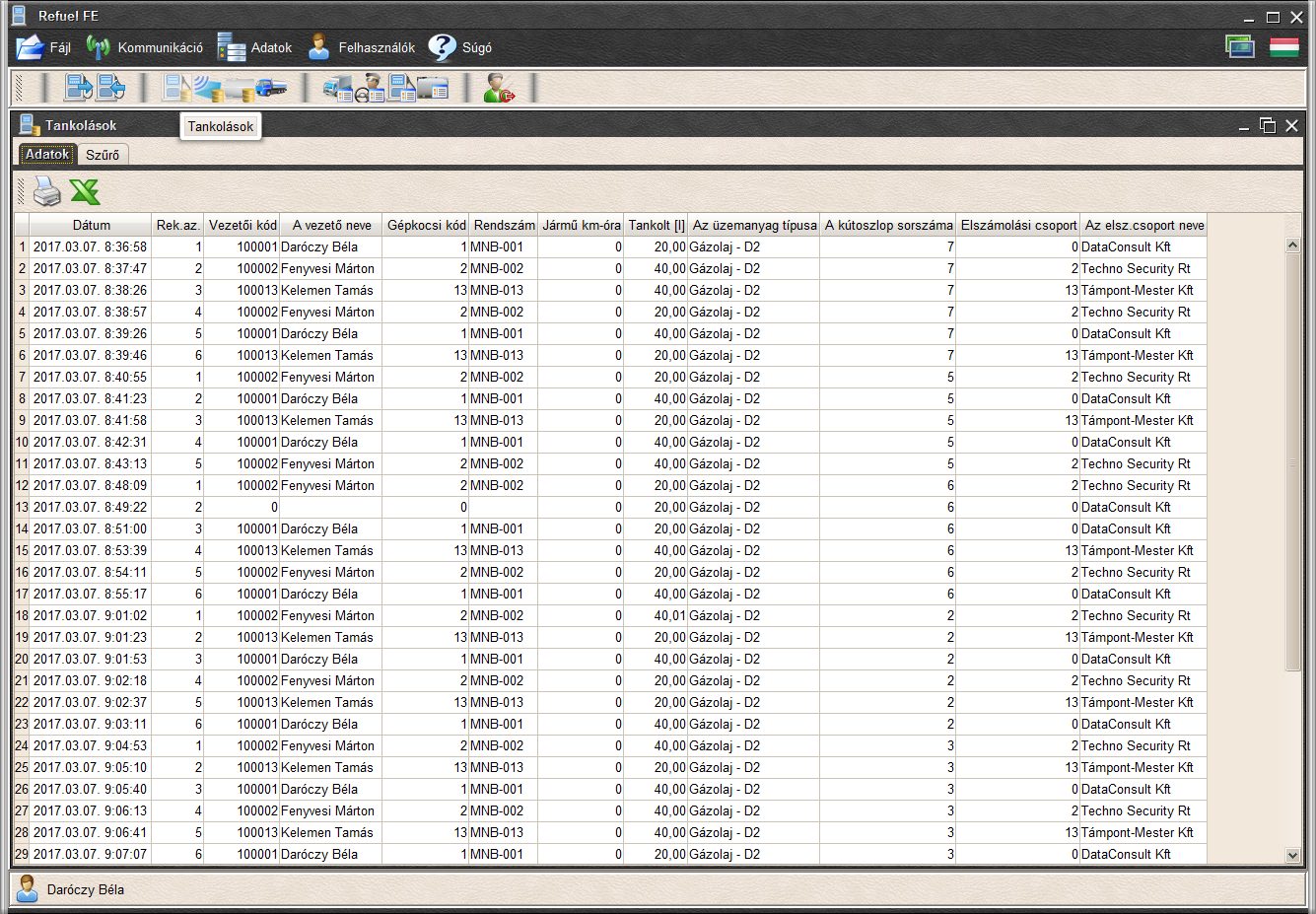Viewport: 1316px width, 914px height.
Task: Open the Súgó help menu
Action: 459,47
